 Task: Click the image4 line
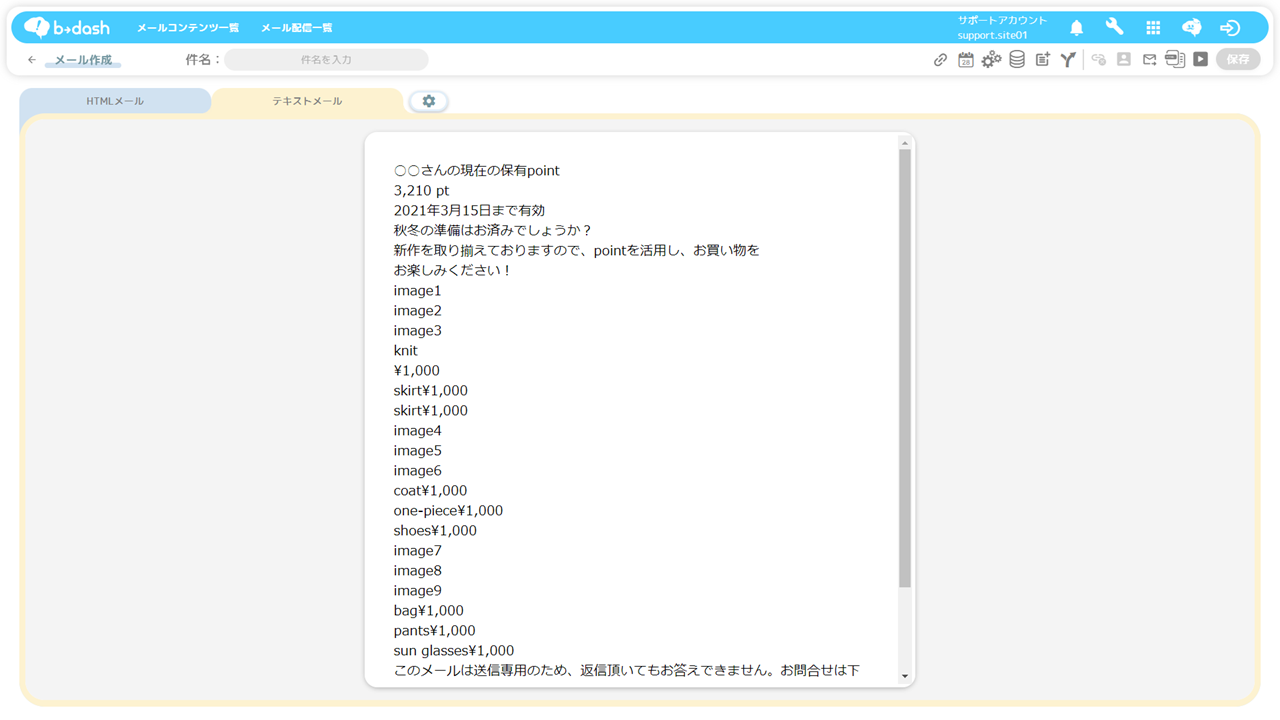point(417,431)
